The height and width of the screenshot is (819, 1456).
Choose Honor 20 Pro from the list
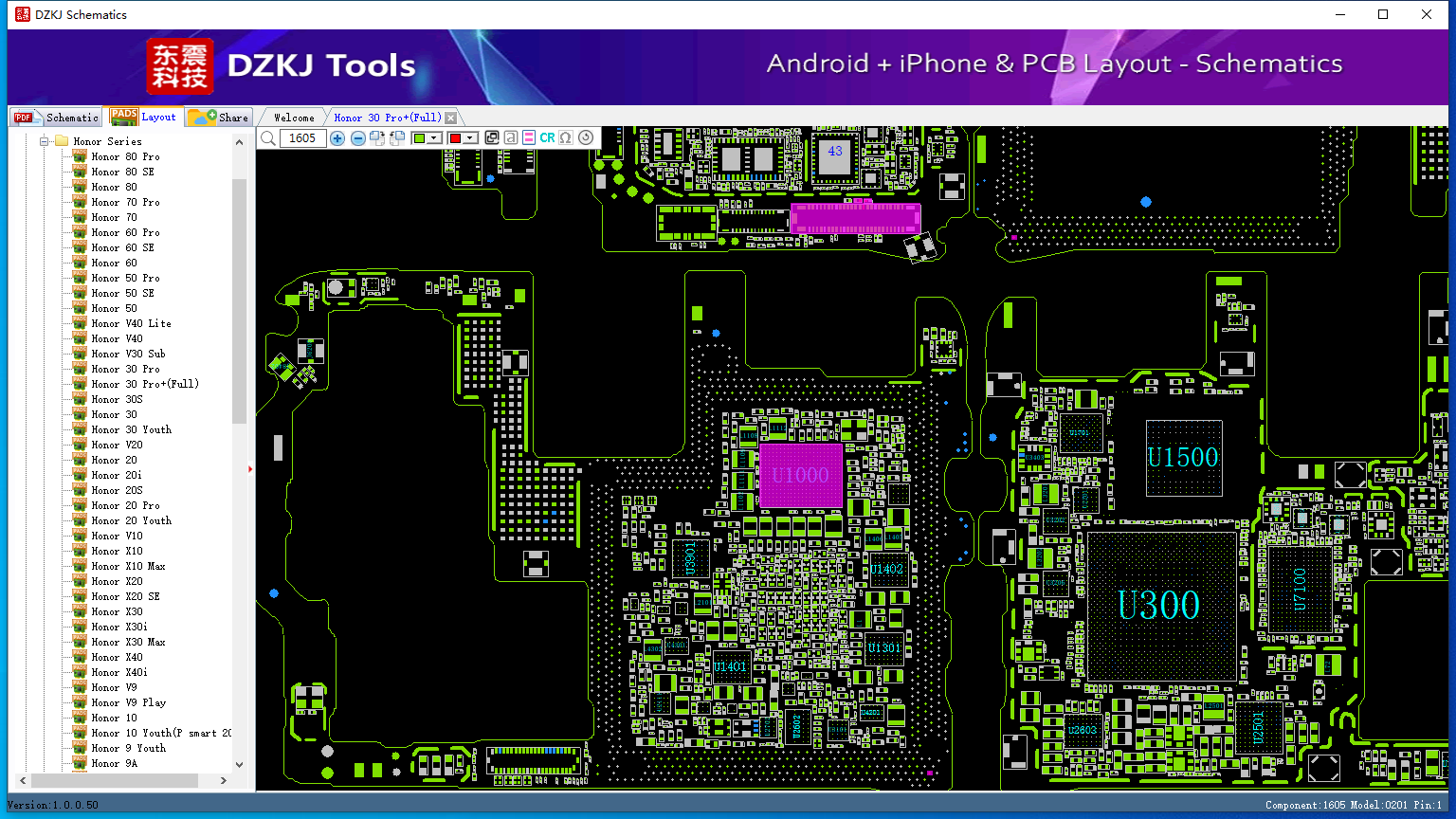[125, 505]
